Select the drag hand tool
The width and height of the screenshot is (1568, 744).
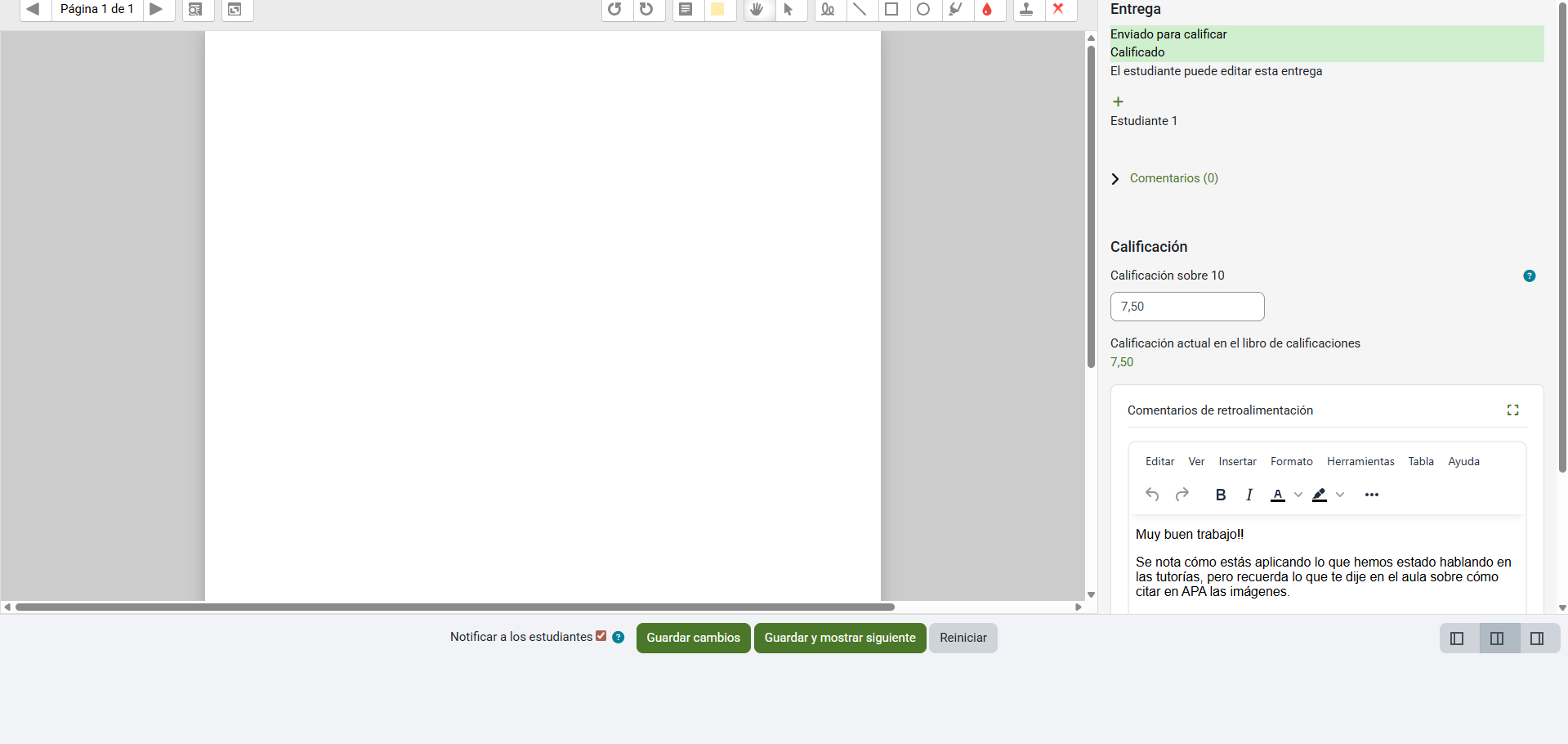(757, 9)
